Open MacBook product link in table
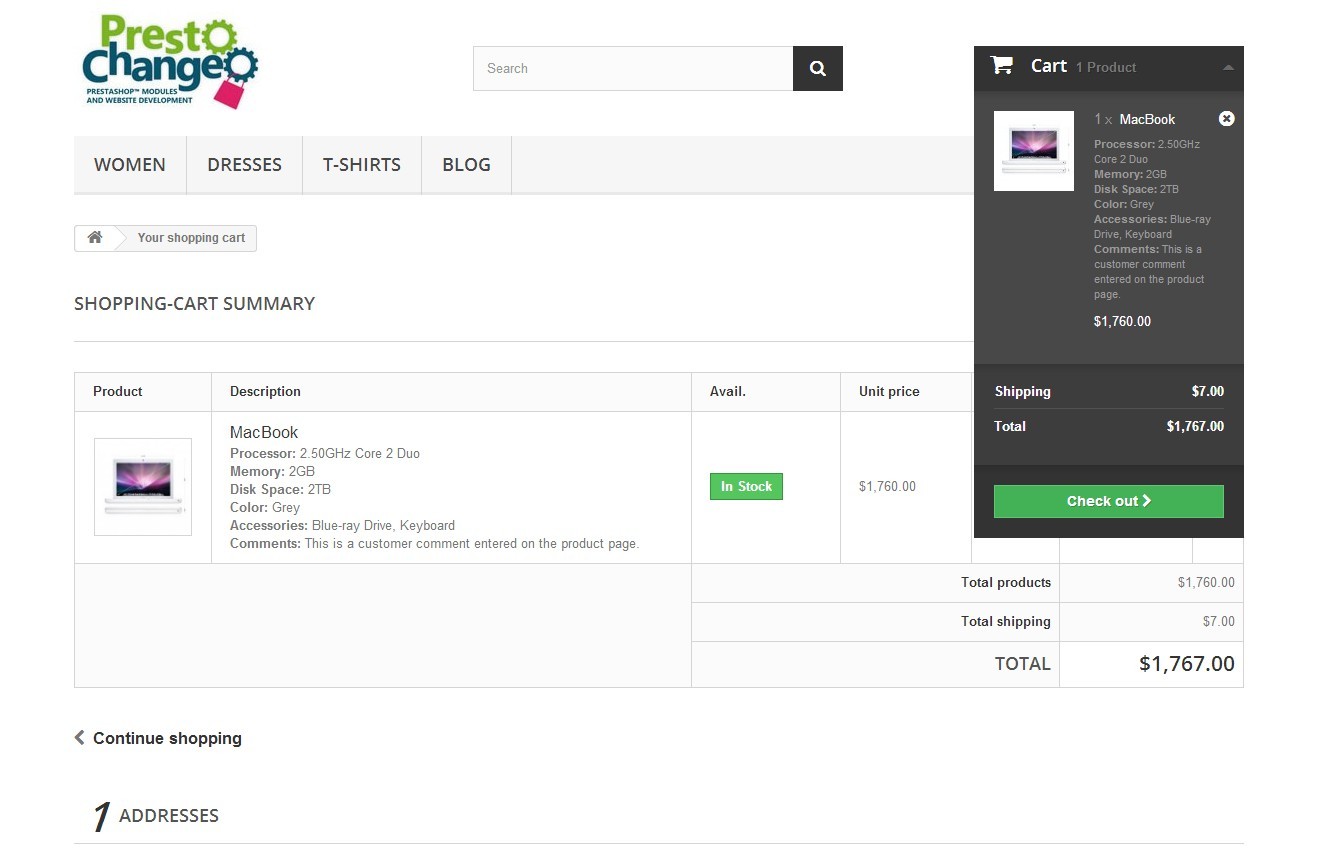The height and width of the screenshot is (857, 1332). pos(264,433)
